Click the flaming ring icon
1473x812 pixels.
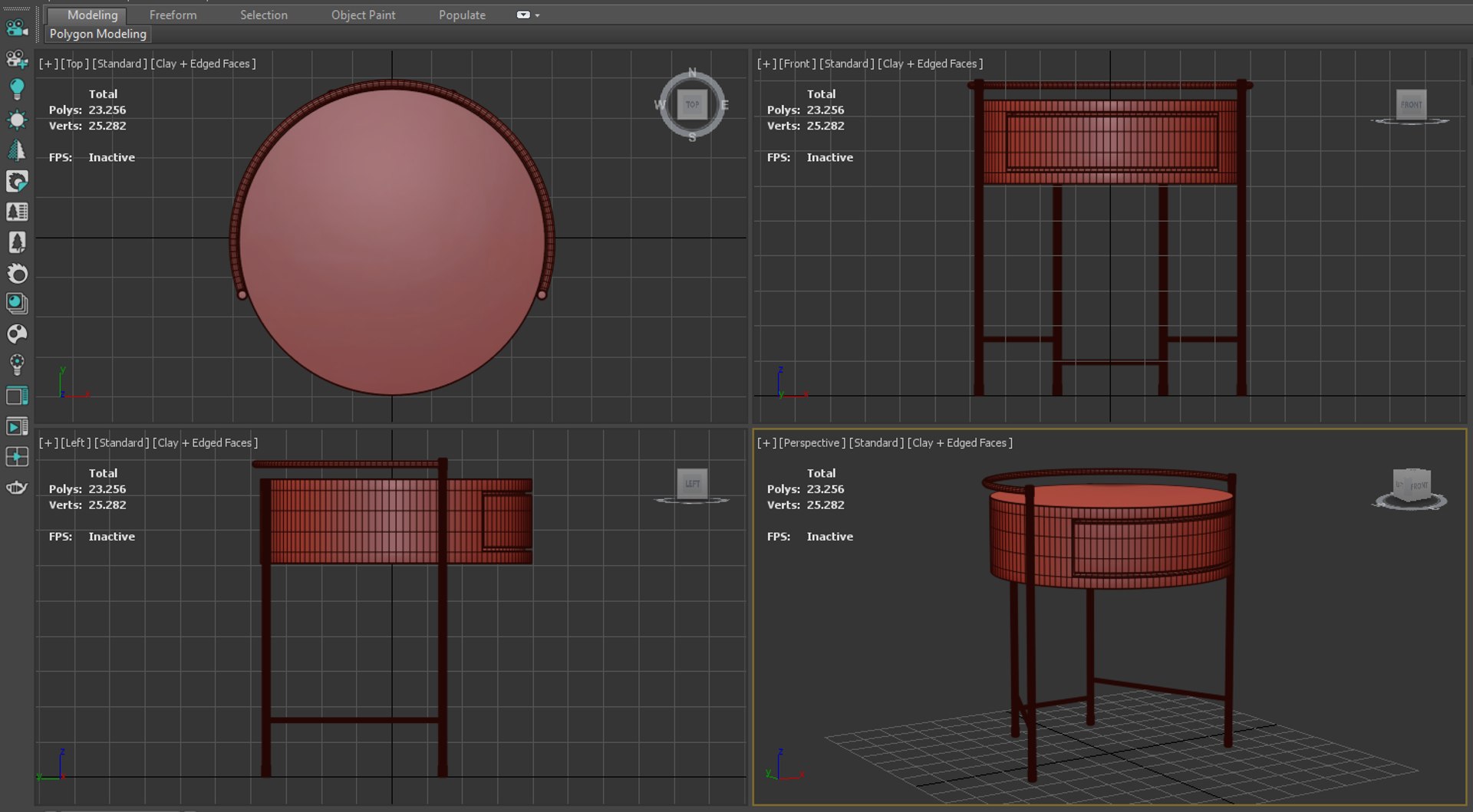pyautogui.click(x=16, y=273)
